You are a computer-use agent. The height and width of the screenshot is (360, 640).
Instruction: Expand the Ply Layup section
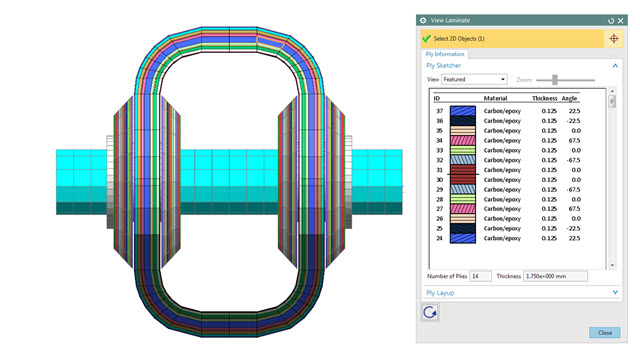(x=615, y=293)
